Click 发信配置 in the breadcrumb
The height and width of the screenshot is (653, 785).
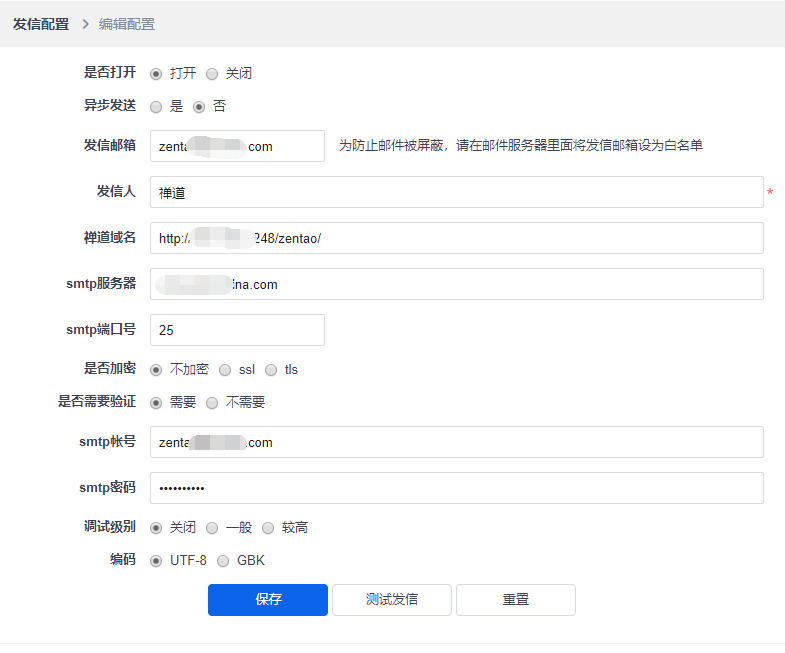coord(41,24)
